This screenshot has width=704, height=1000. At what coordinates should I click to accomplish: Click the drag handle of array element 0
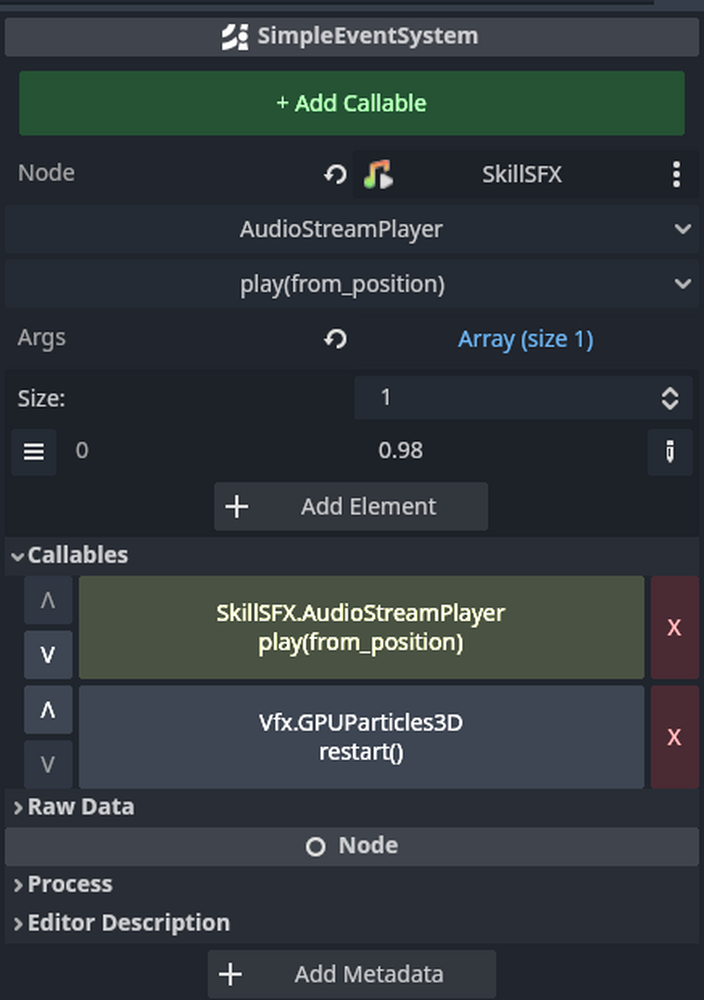pyautogui.click(x=33, y=451)
